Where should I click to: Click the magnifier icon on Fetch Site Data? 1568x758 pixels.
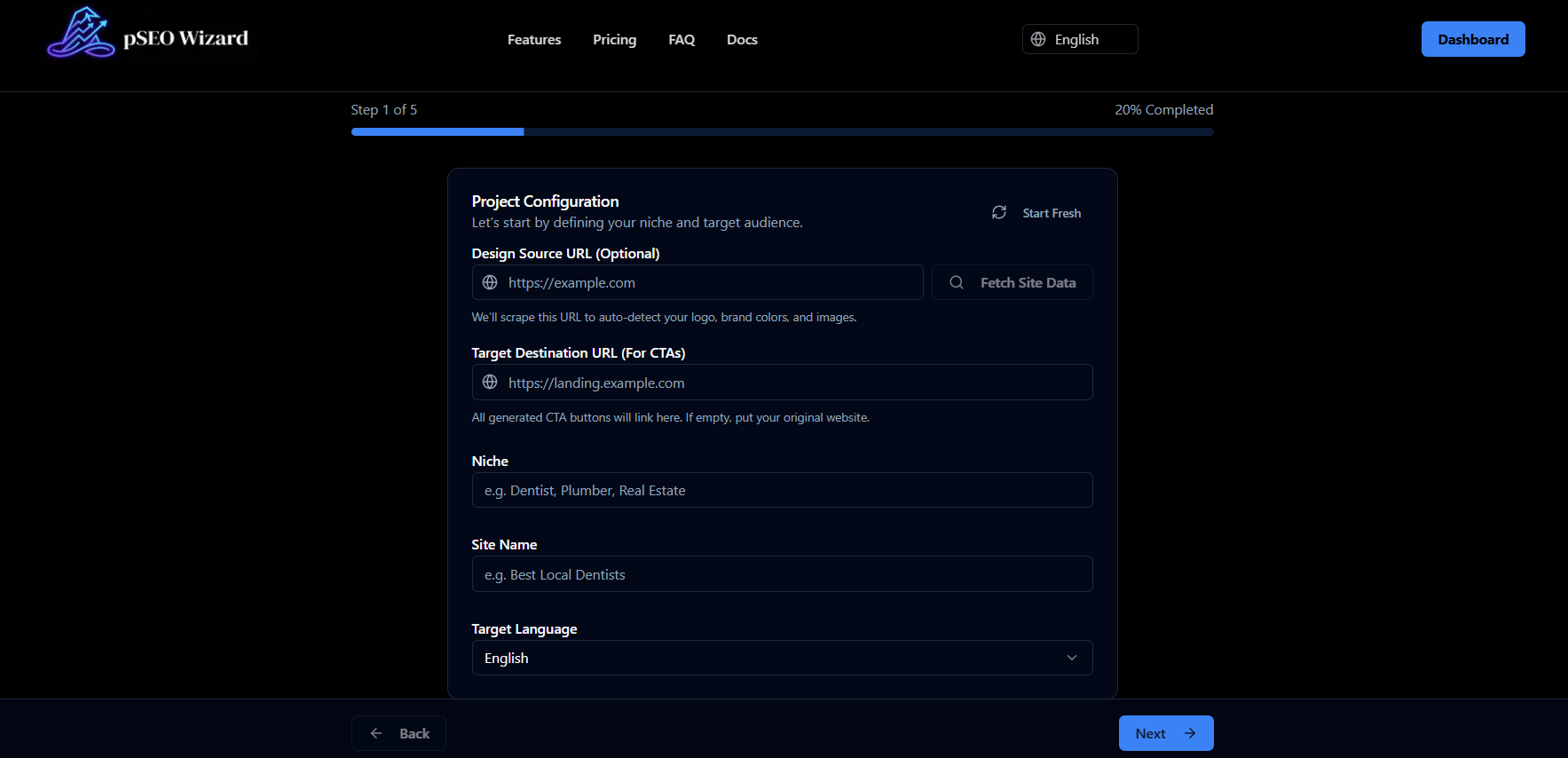tap(957, 282)
